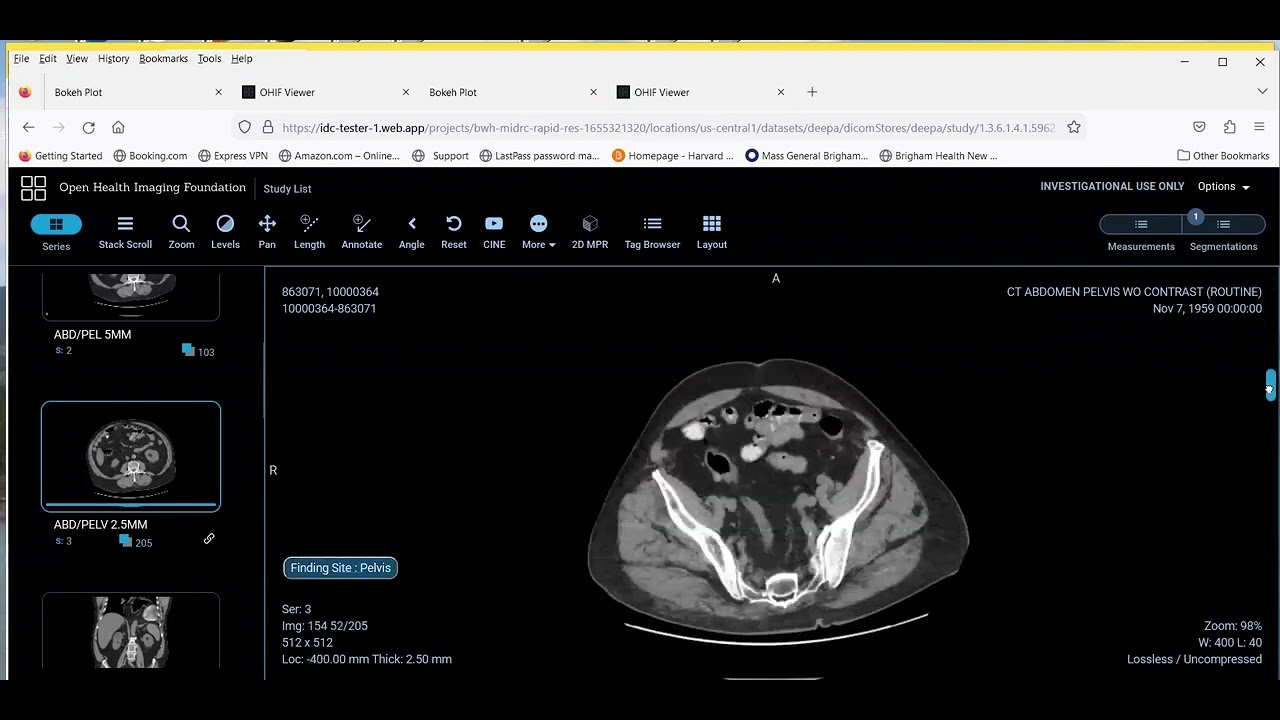1280x720 pixels.
Task: Open the browser File menu
Action: coord(21,59)
